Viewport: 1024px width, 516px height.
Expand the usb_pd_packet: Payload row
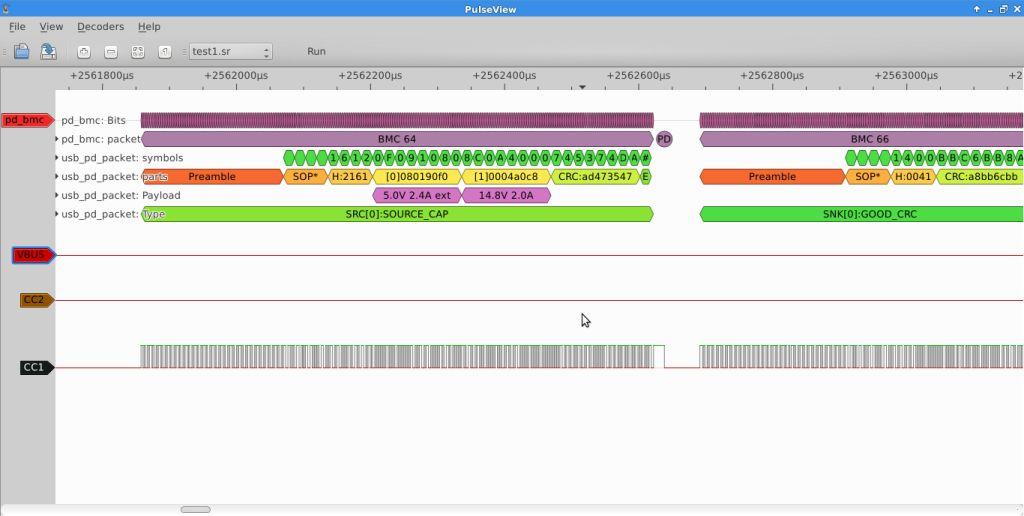[x=57, y=196]
